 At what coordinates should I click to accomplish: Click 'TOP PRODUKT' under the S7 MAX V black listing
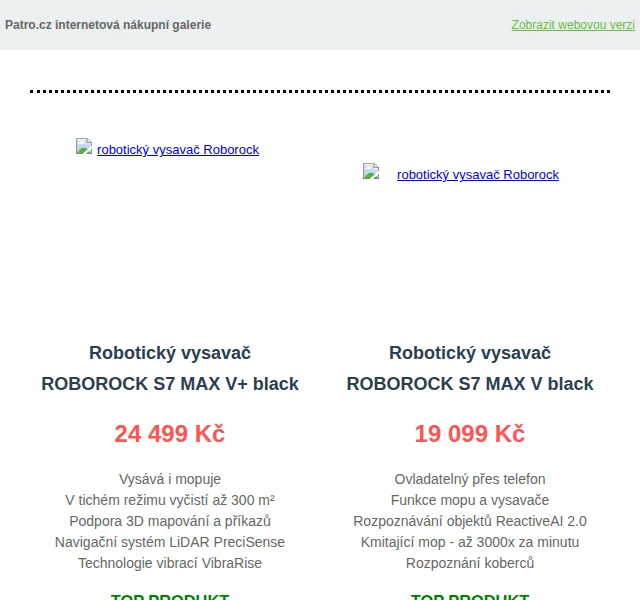click(x=470, y=596)
